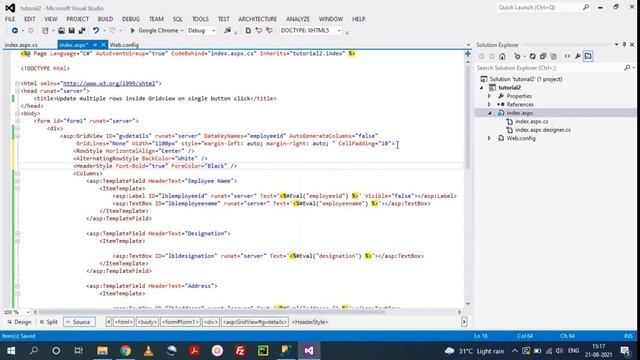Open Solution Explorer window options dropdown arrow
Viewport: 640px width, 360px height.
point(616,44)
